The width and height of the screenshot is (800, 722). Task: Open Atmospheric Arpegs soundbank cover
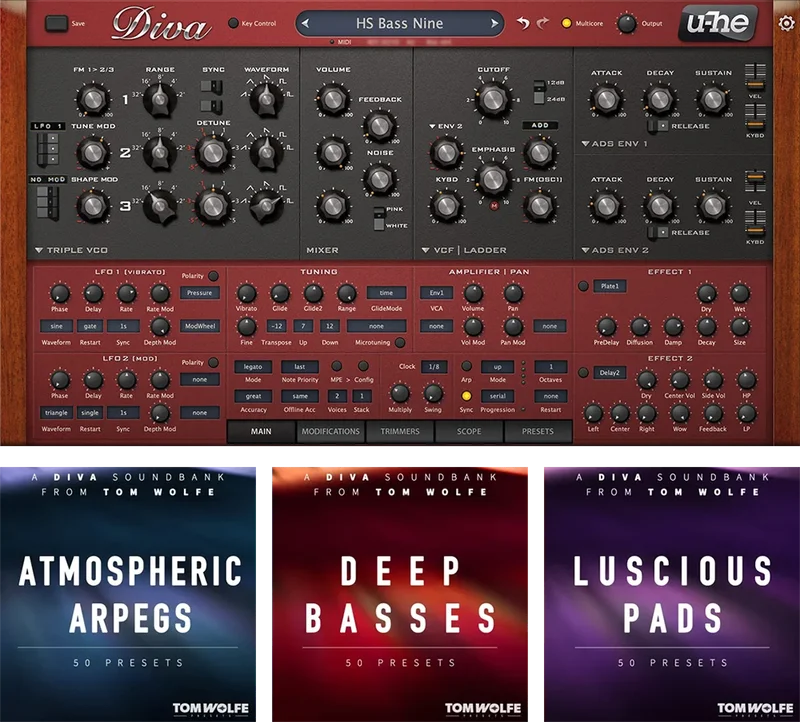128,594
